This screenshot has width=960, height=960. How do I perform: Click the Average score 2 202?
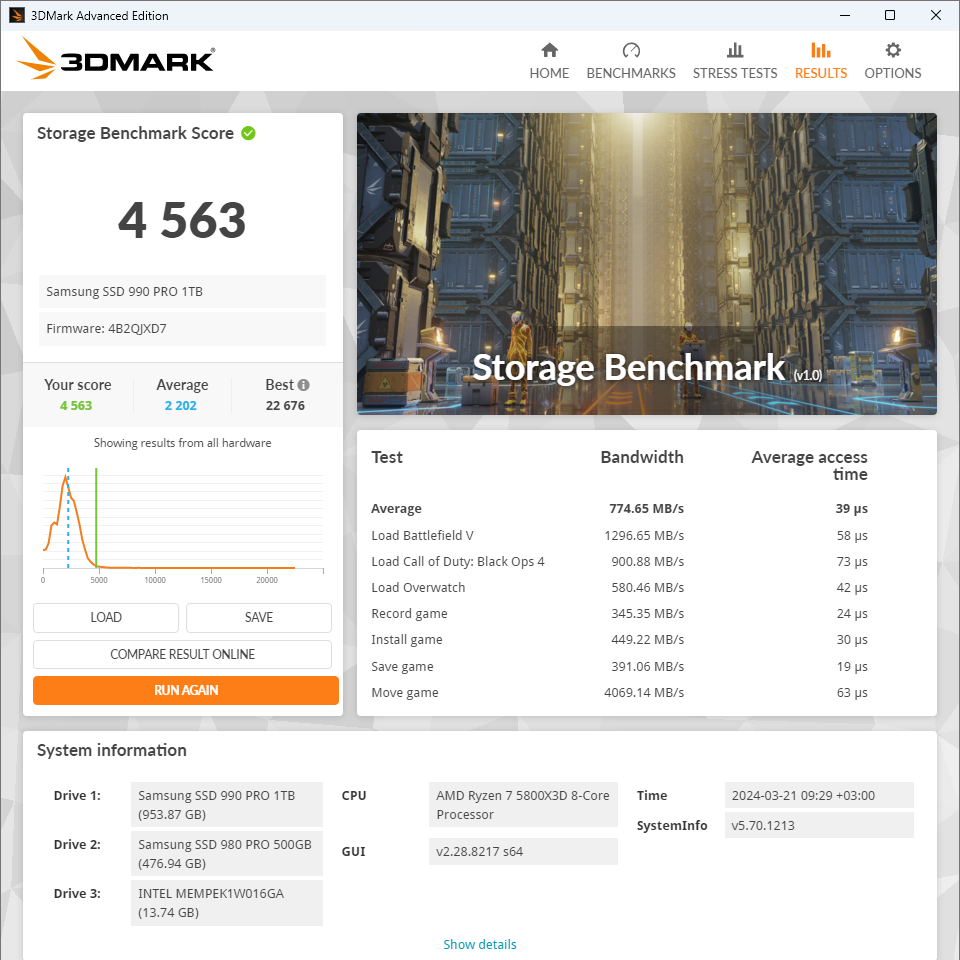pyautogui.click(x=181, y=405)
